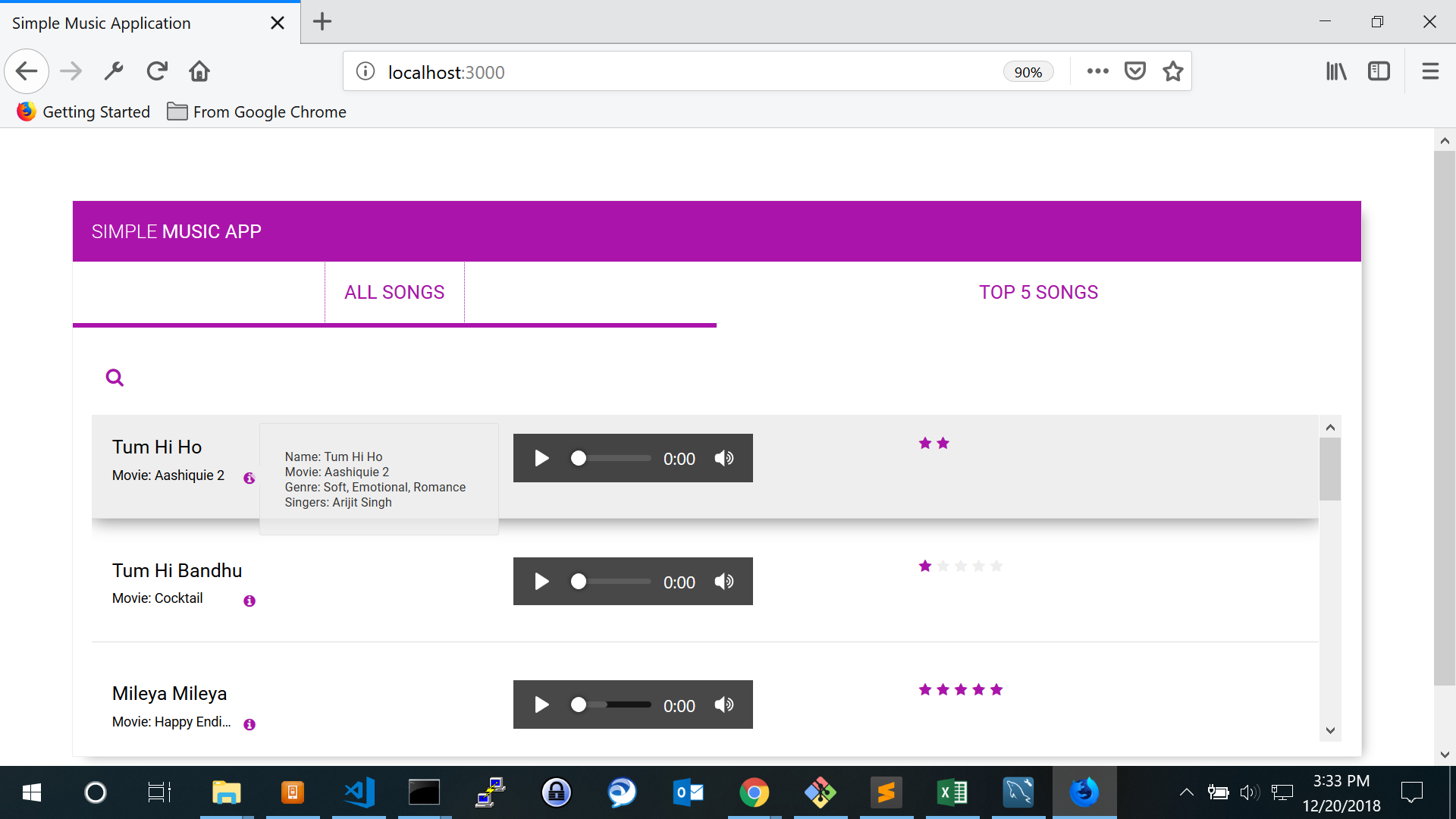Start playback of Mileya Mileya
Image resolution: width=1456 pixels, height=819 pixels.
[541, 705]
